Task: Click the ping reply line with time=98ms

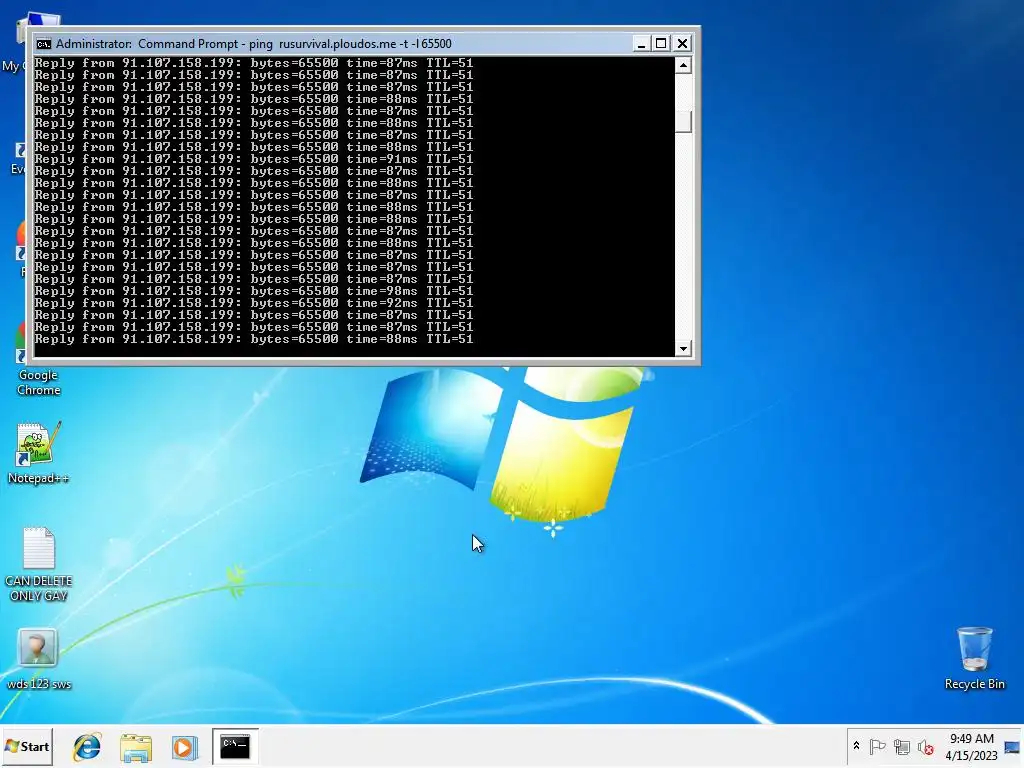Action: (x=253, y=291)
